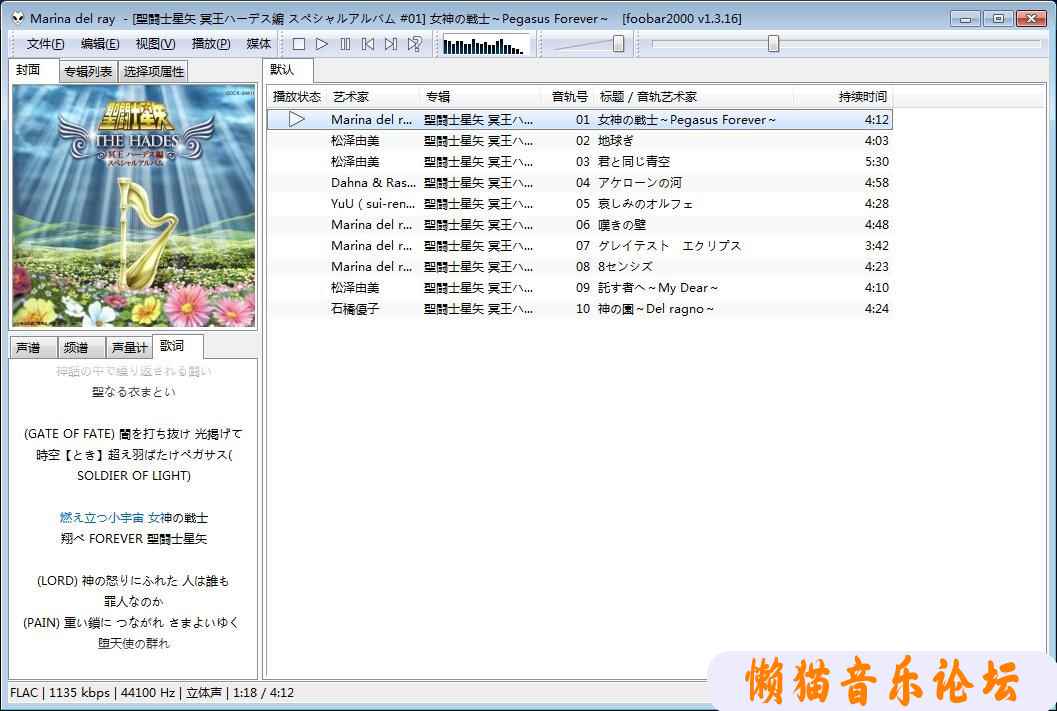Go to the previous track

pyautogui.click(x=368, y=44)
